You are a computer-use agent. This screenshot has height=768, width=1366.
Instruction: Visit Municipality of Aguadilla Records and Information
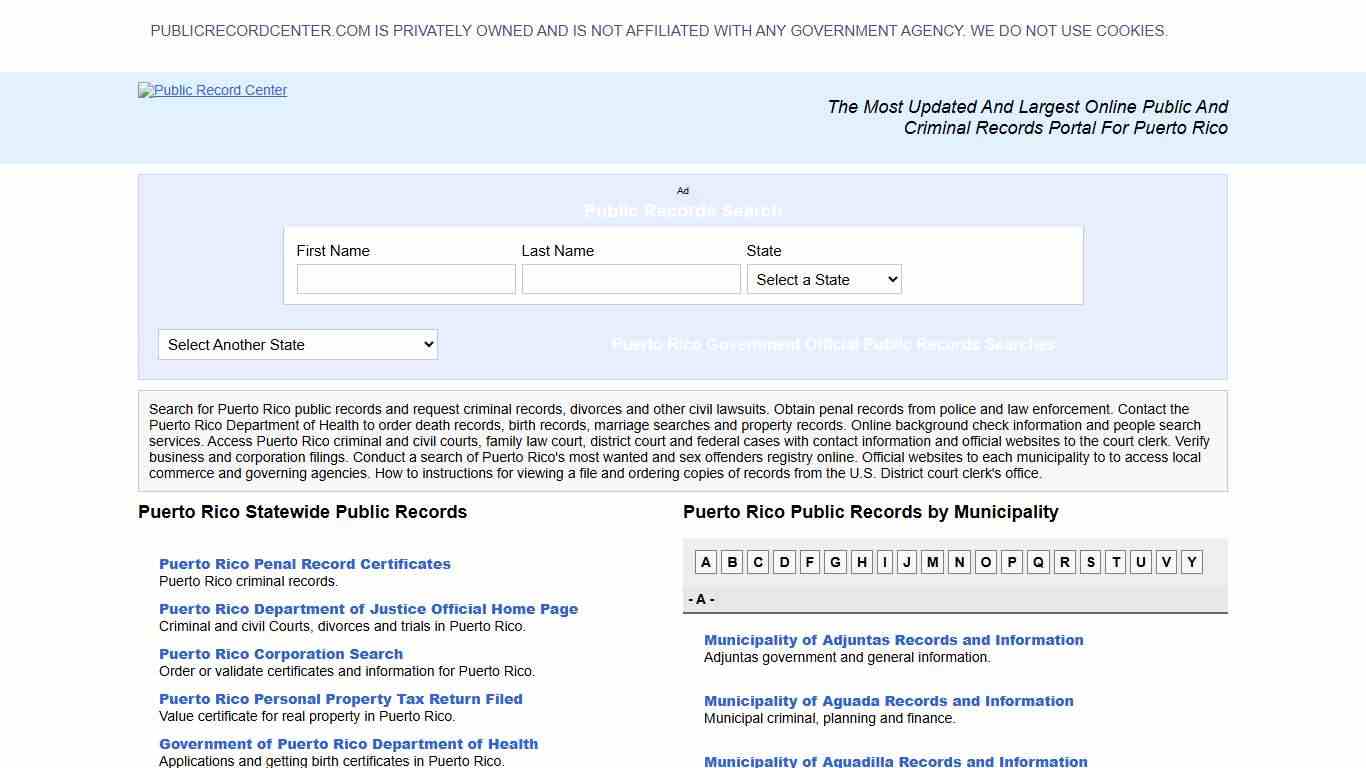[x=895, y=761]
